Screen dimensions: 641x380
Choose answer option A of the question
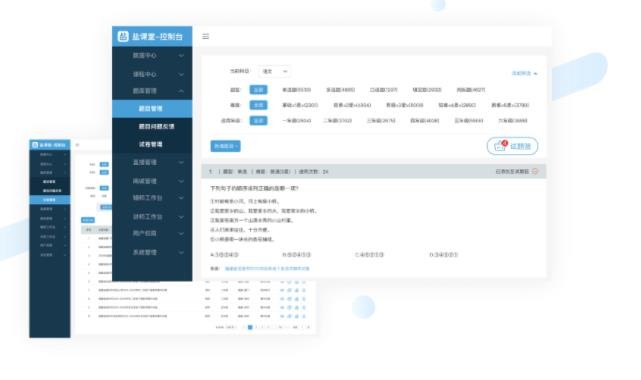click(x=224, y=255)
